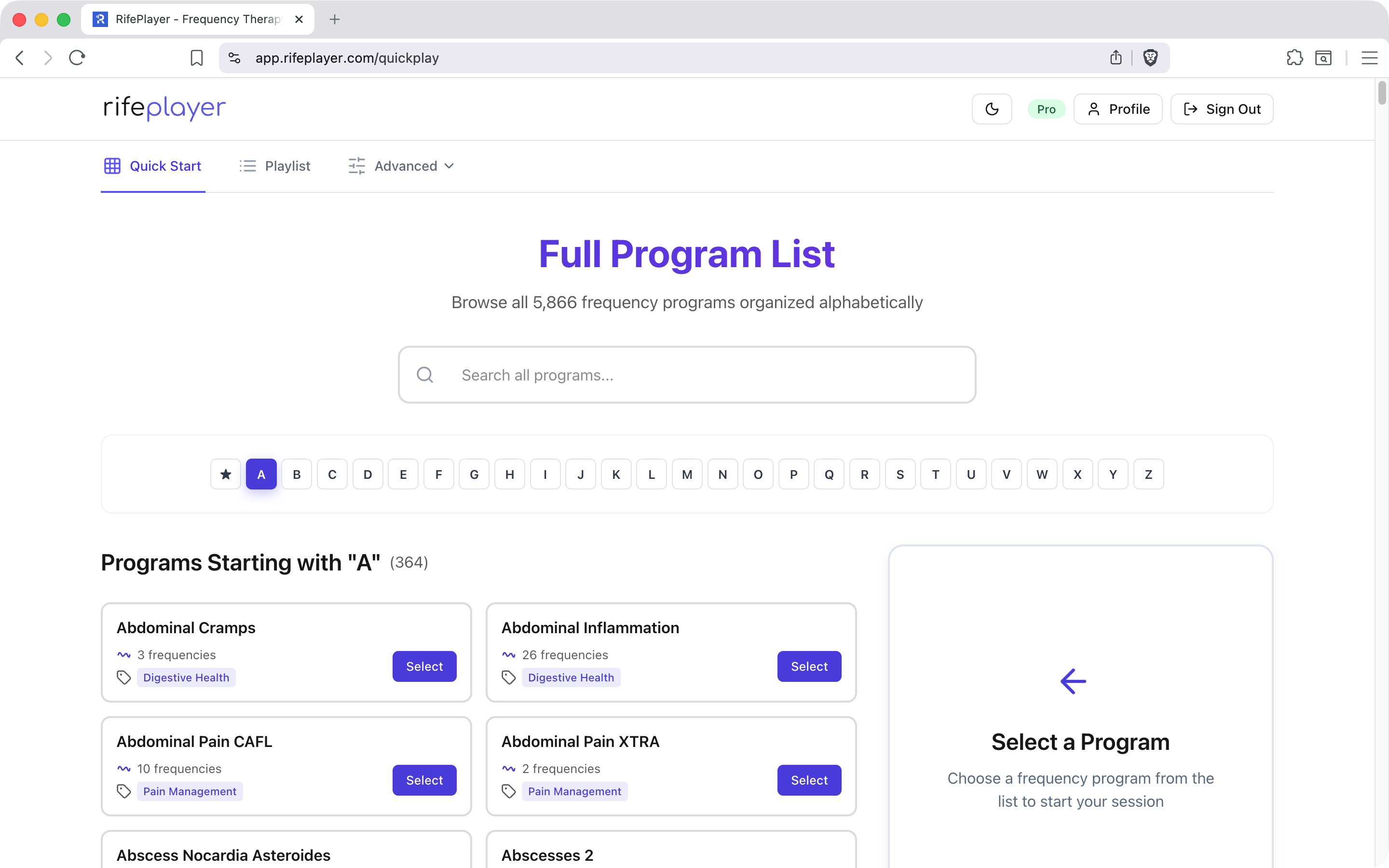Jump to letter K programs
The image size is (1389, 868).
pyautogui.click(x=616, y=474)
